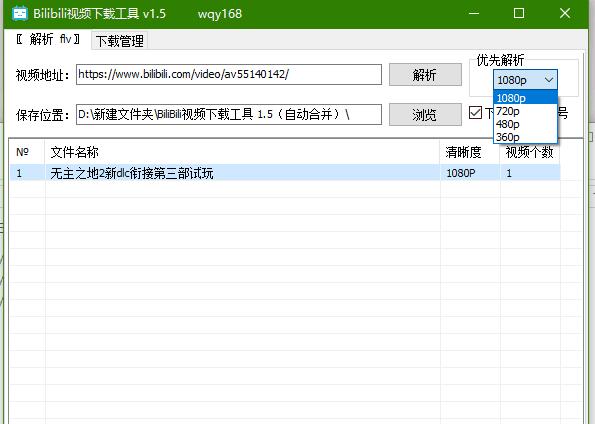Click the 保存位置 path input field
Screen dimensions: 595x424
click(x=229, y=114)
